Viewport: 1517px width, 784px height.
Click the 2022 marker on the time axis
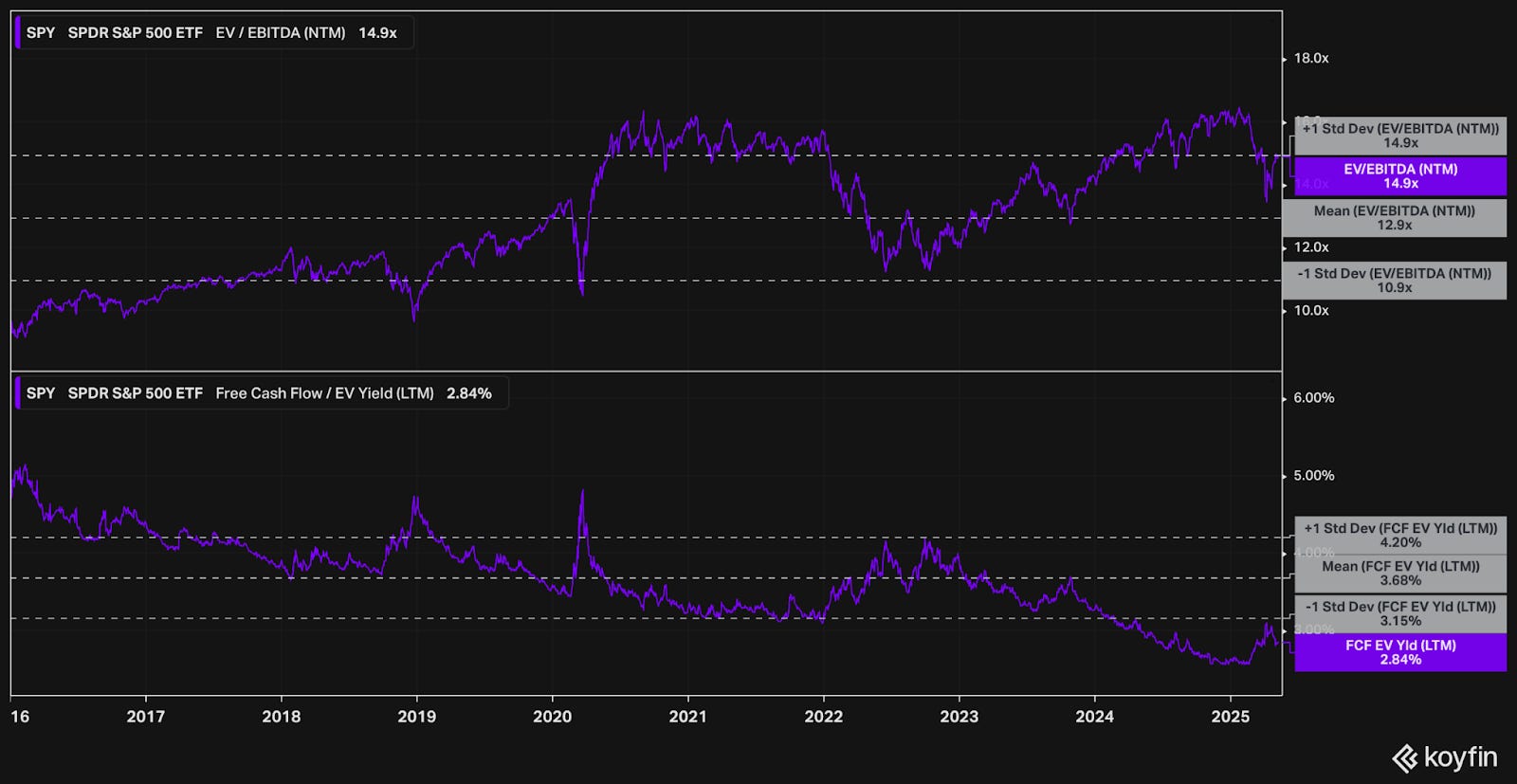[x=824, y=717]
